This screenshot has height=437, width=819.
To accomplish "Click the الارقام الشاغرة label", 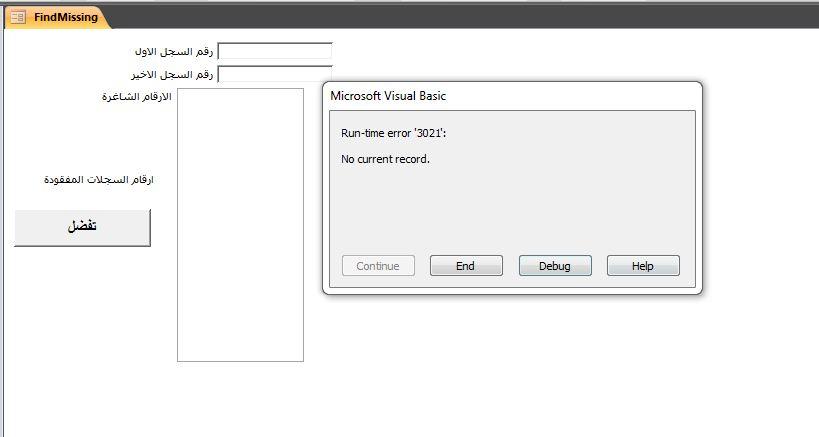I will click(136, 97).
